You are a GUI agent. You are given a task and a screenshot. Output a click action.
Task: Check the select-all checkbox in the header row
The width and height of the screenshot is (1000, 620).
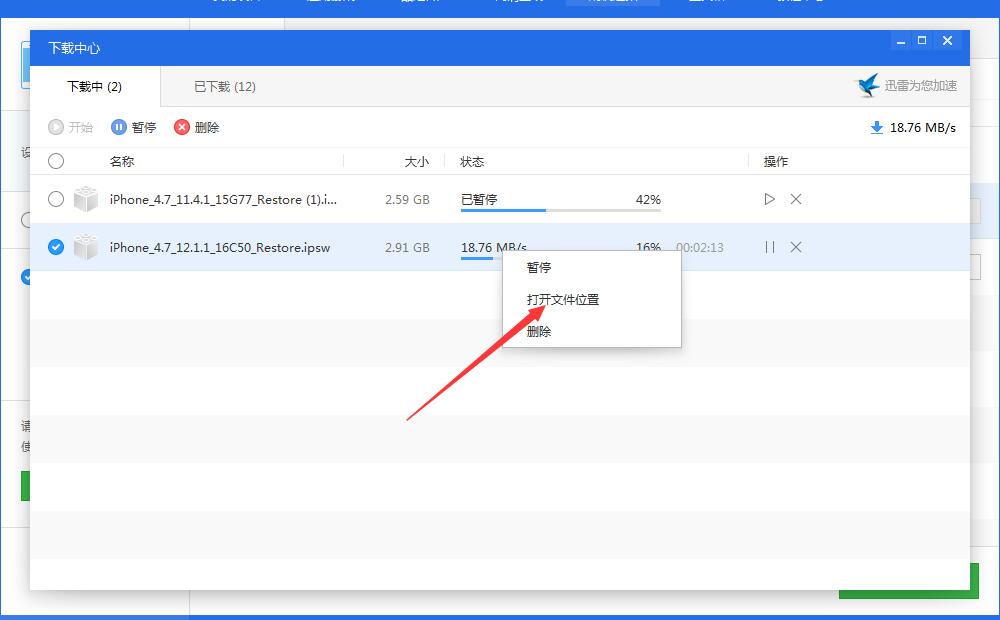pos(56,161)
